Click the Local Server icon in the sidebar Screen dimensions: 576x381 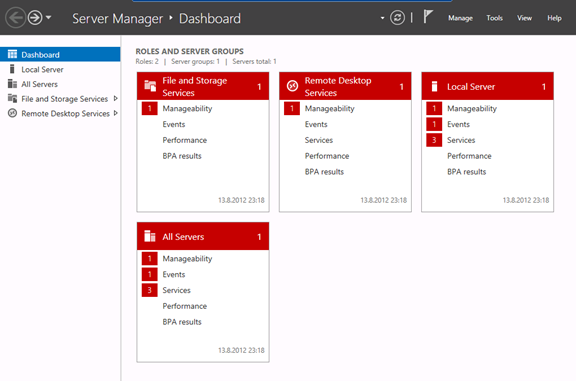click(12, 69)
